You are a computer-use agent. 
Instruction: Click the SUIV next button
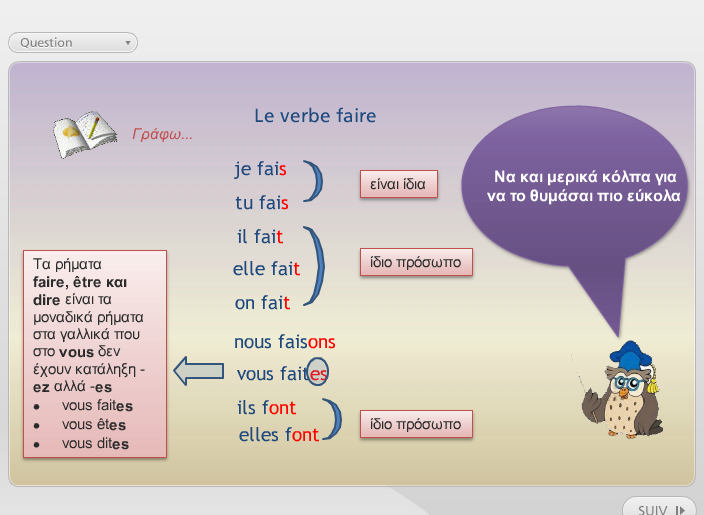tap(660, 508)
